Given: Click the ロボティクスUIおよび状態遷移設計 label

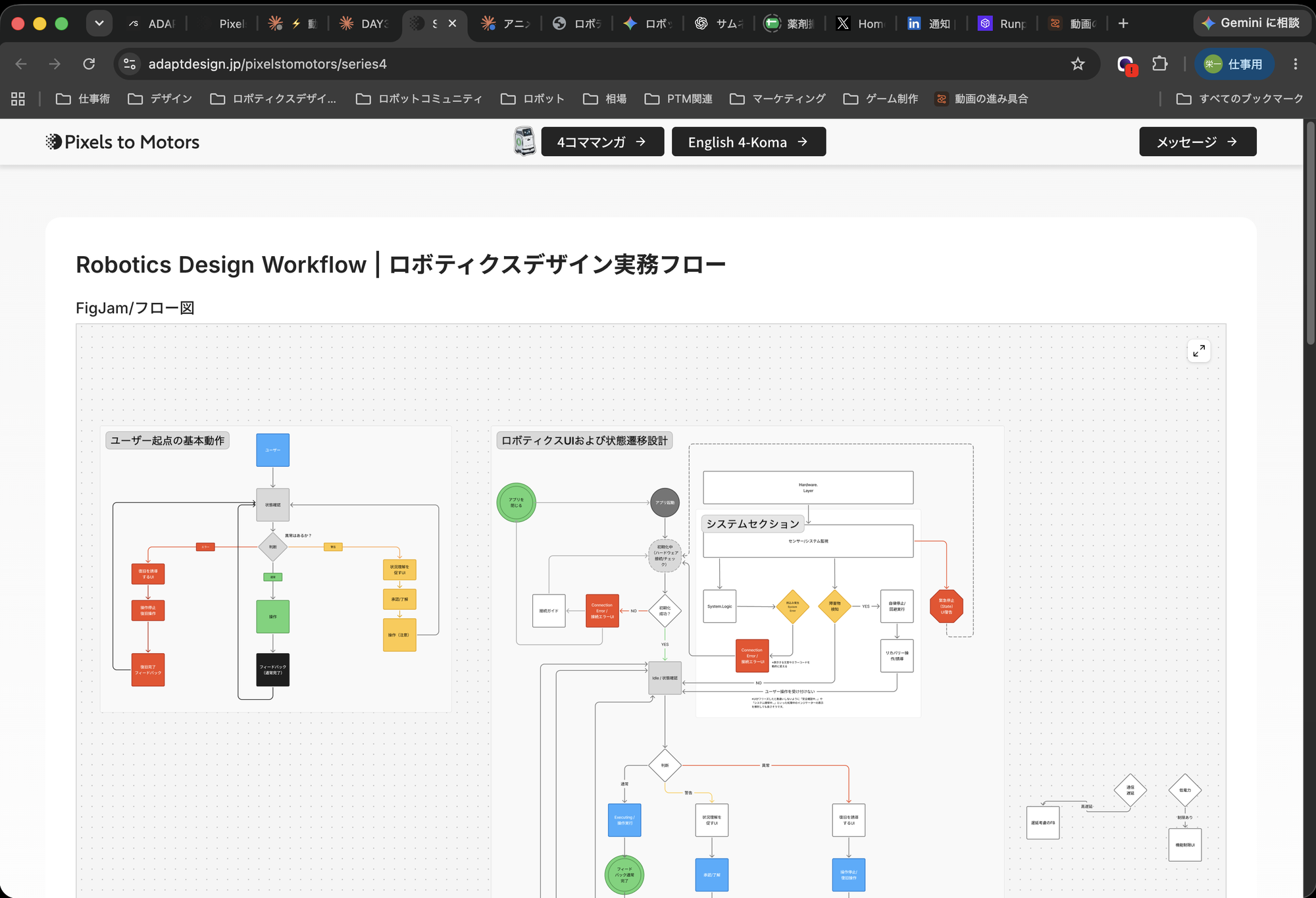Looking at the screenshot, I should tap(584, 440).
